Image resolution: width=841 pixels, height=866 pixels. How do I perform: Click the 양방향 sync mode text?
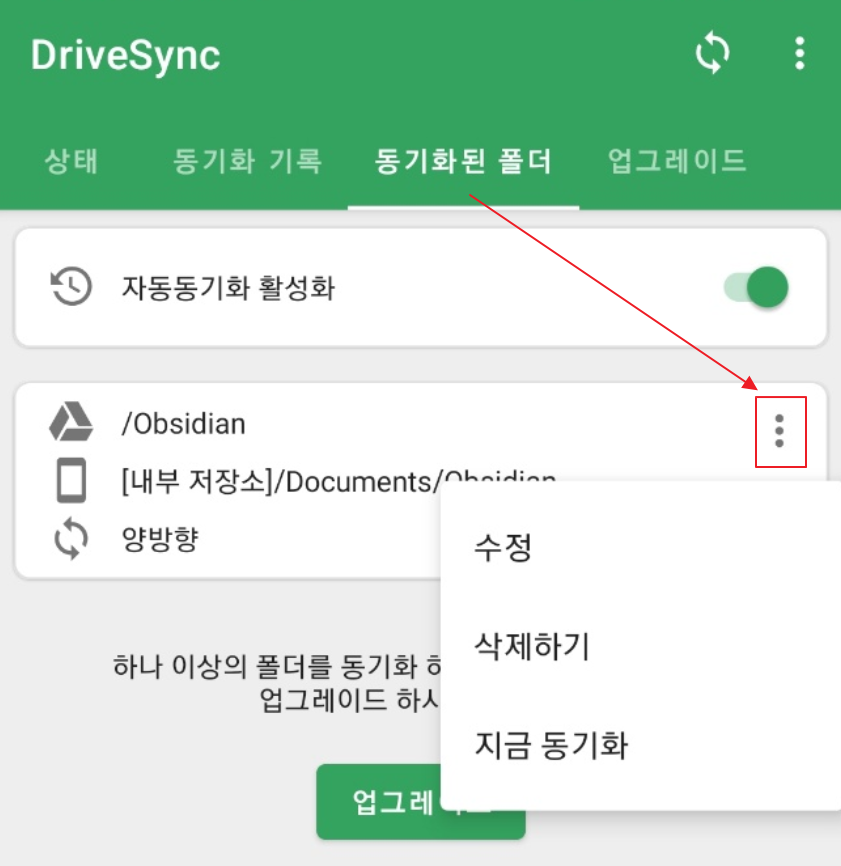click(x=160, y=539)
